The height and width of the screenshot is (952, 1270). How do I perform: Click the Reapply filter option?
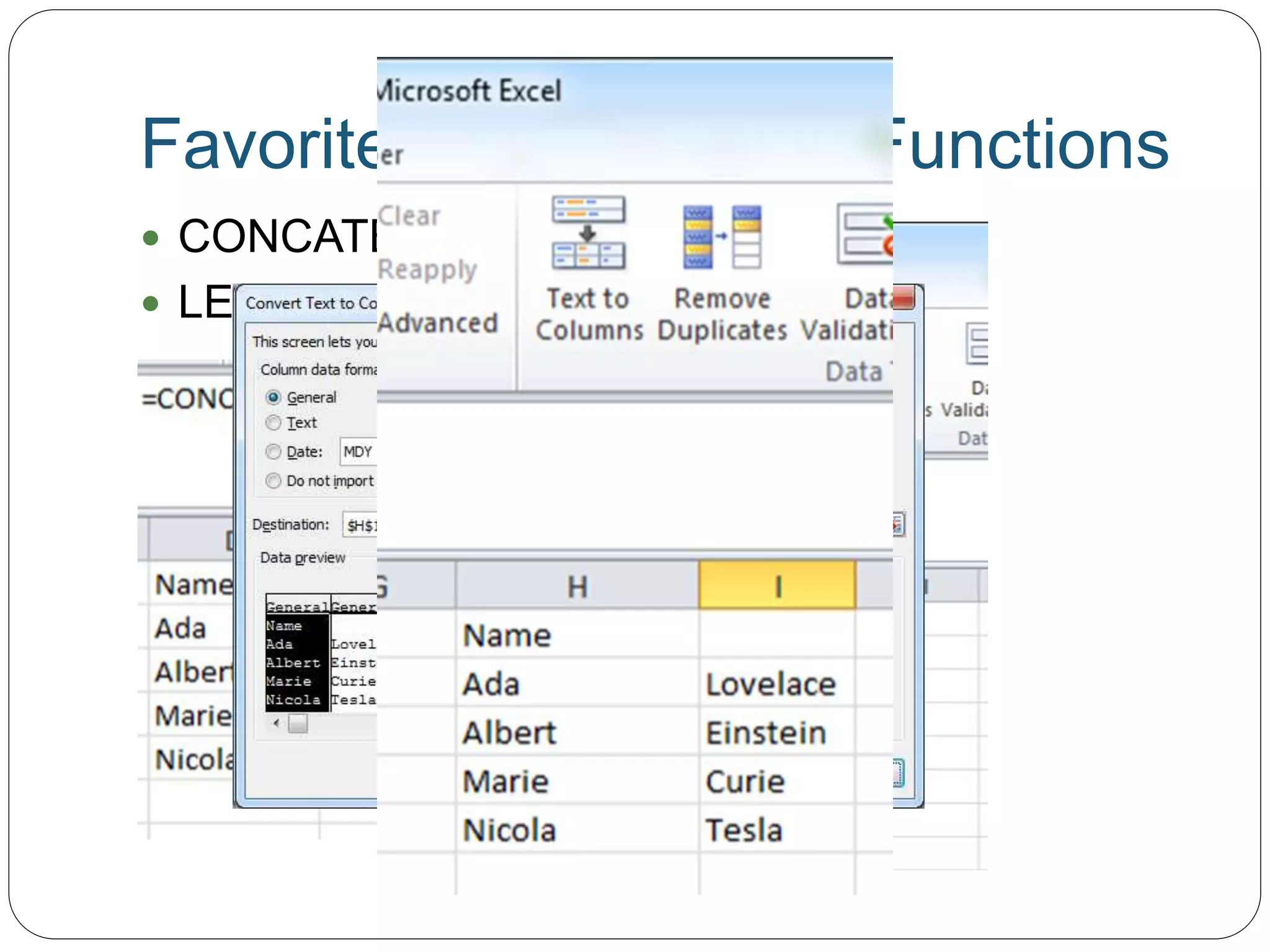427,270
